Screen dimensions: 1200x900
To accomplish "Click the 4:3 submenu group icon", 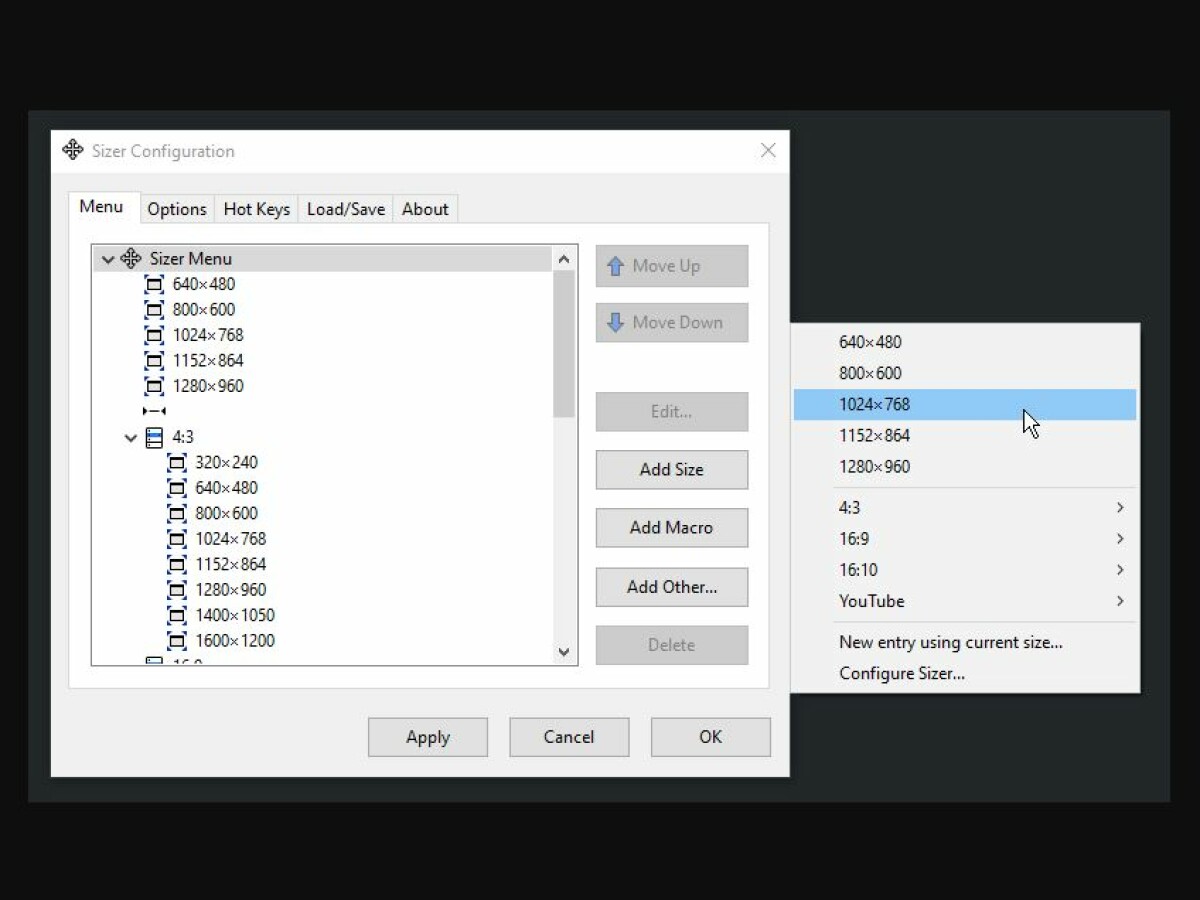I will [x=154, y=437].
